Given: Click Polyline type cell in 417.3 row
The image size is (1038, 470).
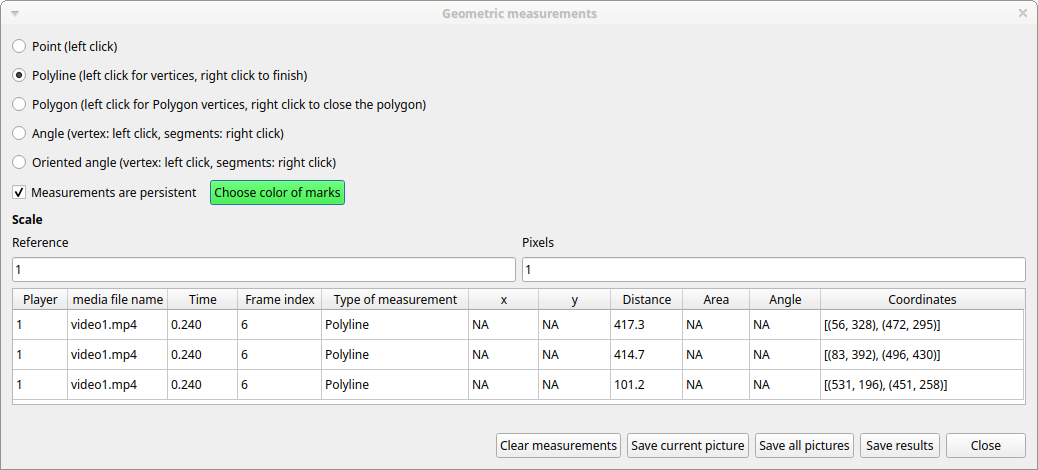Looking at the screenshot, I should [395, 325].
